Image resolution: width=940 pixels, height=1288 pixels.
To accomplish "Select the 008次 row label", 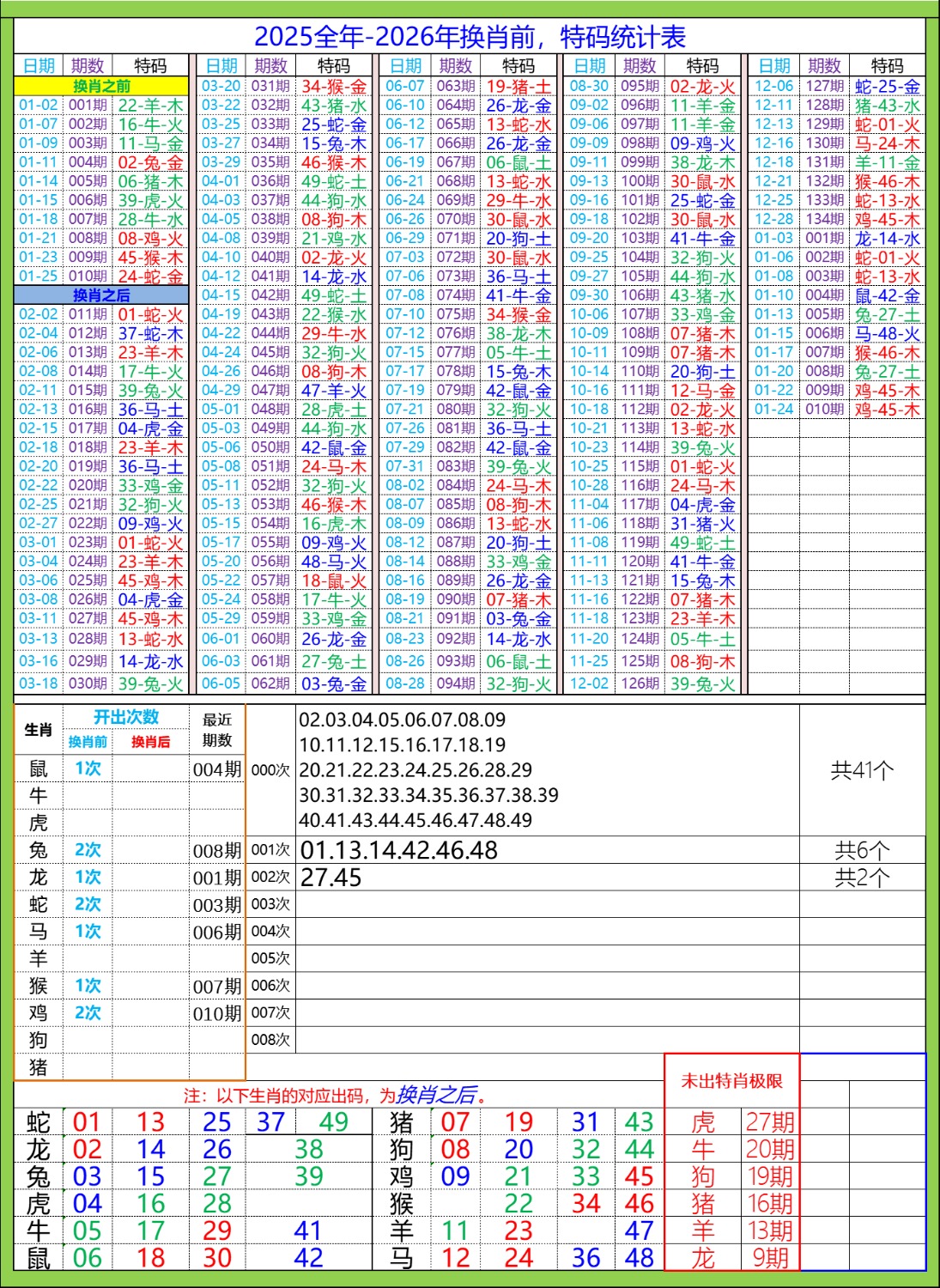I will tap(270, 1040).
